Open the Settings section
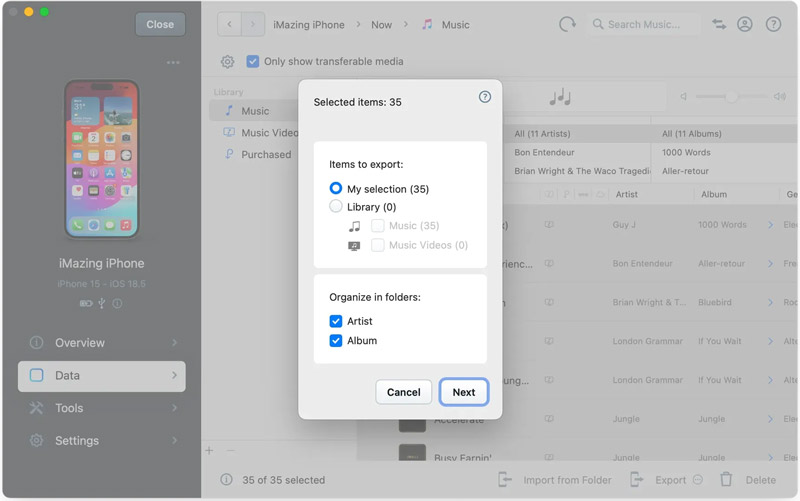This screenshot has width=800, height=501. (x=102, y=440)
